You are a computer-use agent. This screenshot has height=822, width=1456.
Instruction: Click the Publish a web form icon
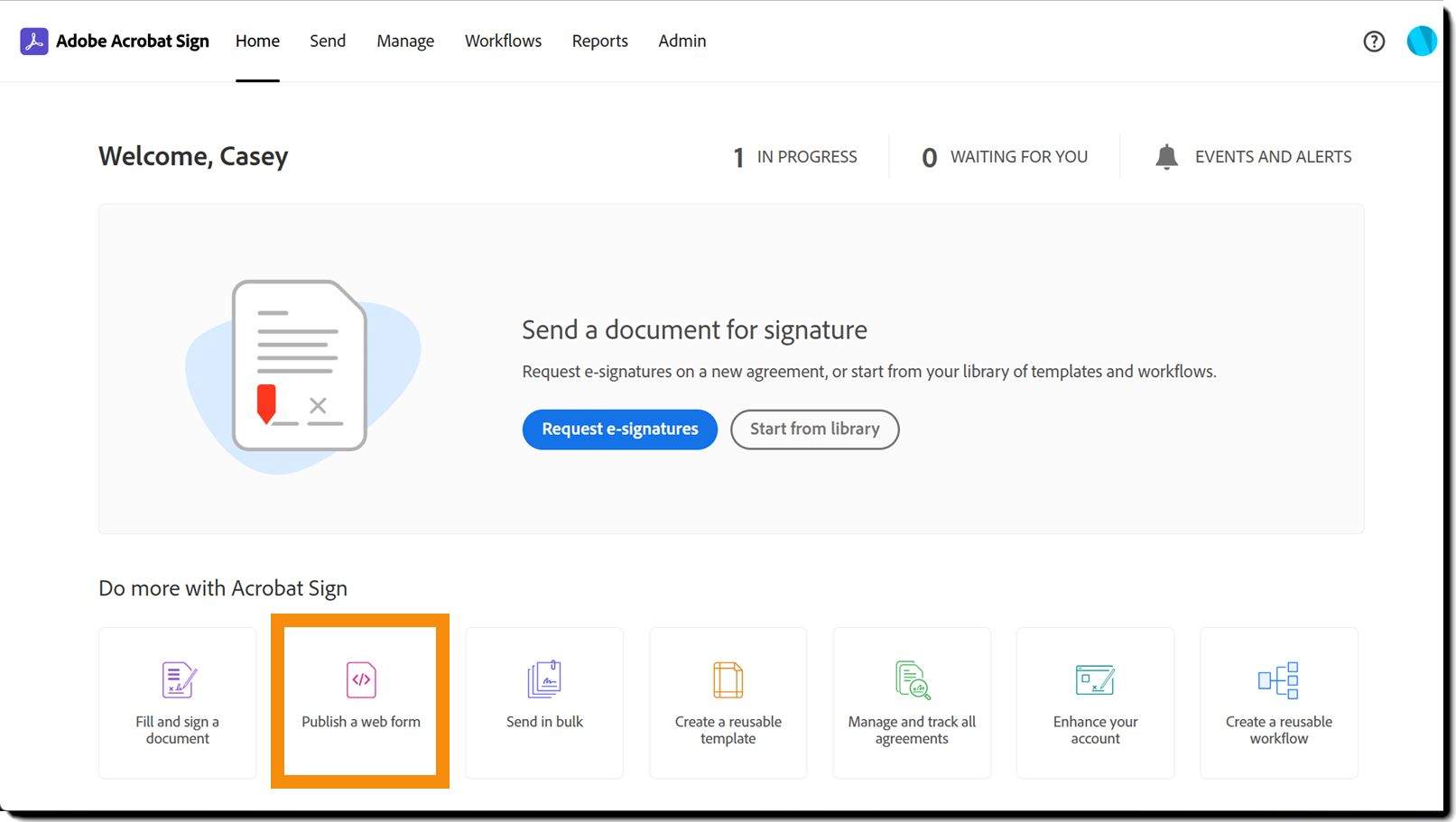coord(361,679)
